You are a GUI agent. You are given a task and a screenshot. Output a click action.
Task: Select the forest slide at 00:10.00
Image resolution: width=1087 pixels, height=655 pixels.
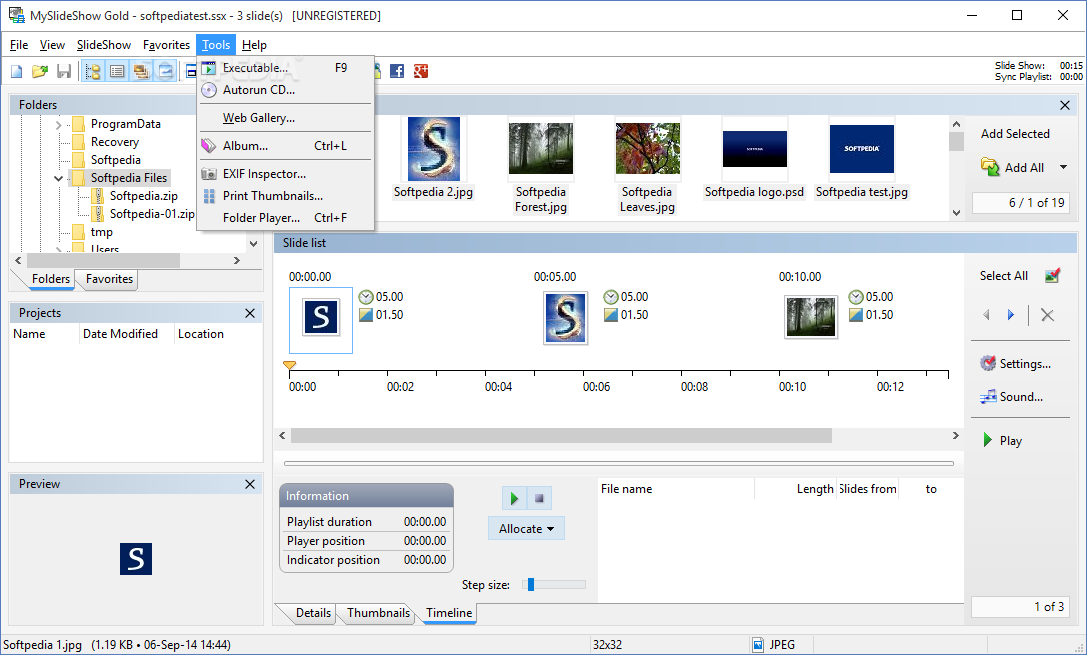tap(811, 317)
